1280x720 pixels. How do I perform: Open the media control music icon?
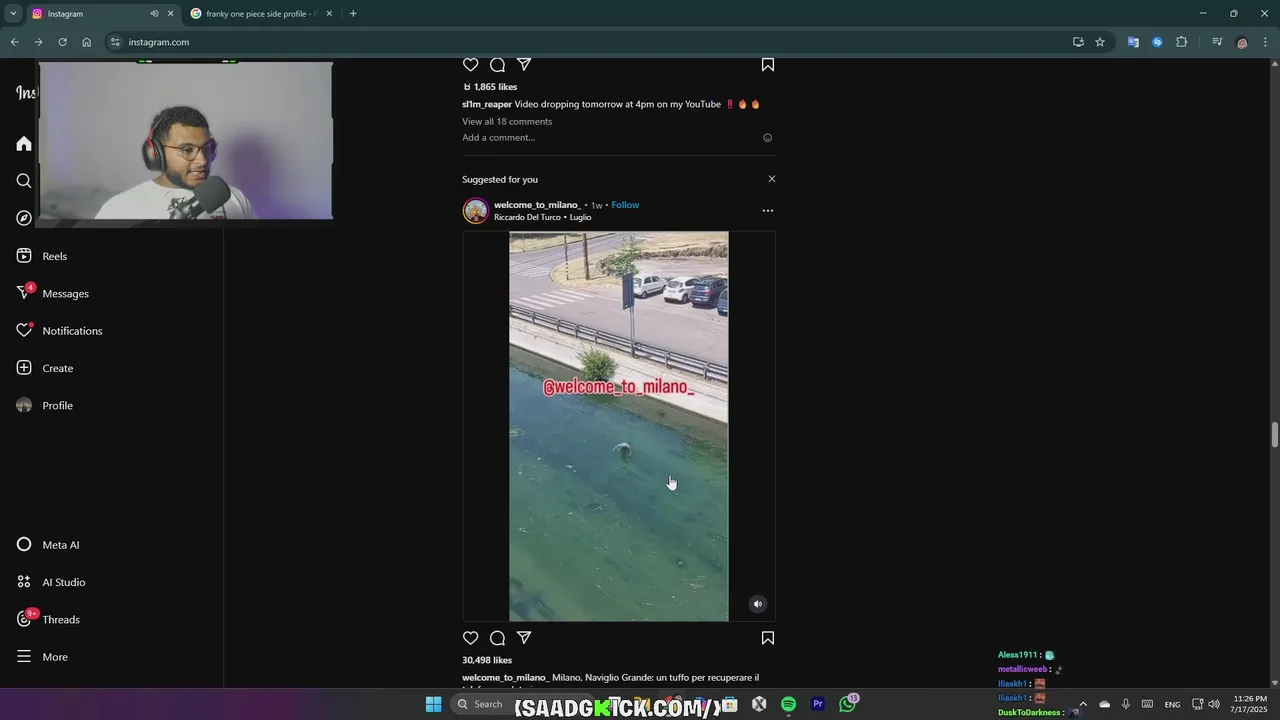point(1217,42)
